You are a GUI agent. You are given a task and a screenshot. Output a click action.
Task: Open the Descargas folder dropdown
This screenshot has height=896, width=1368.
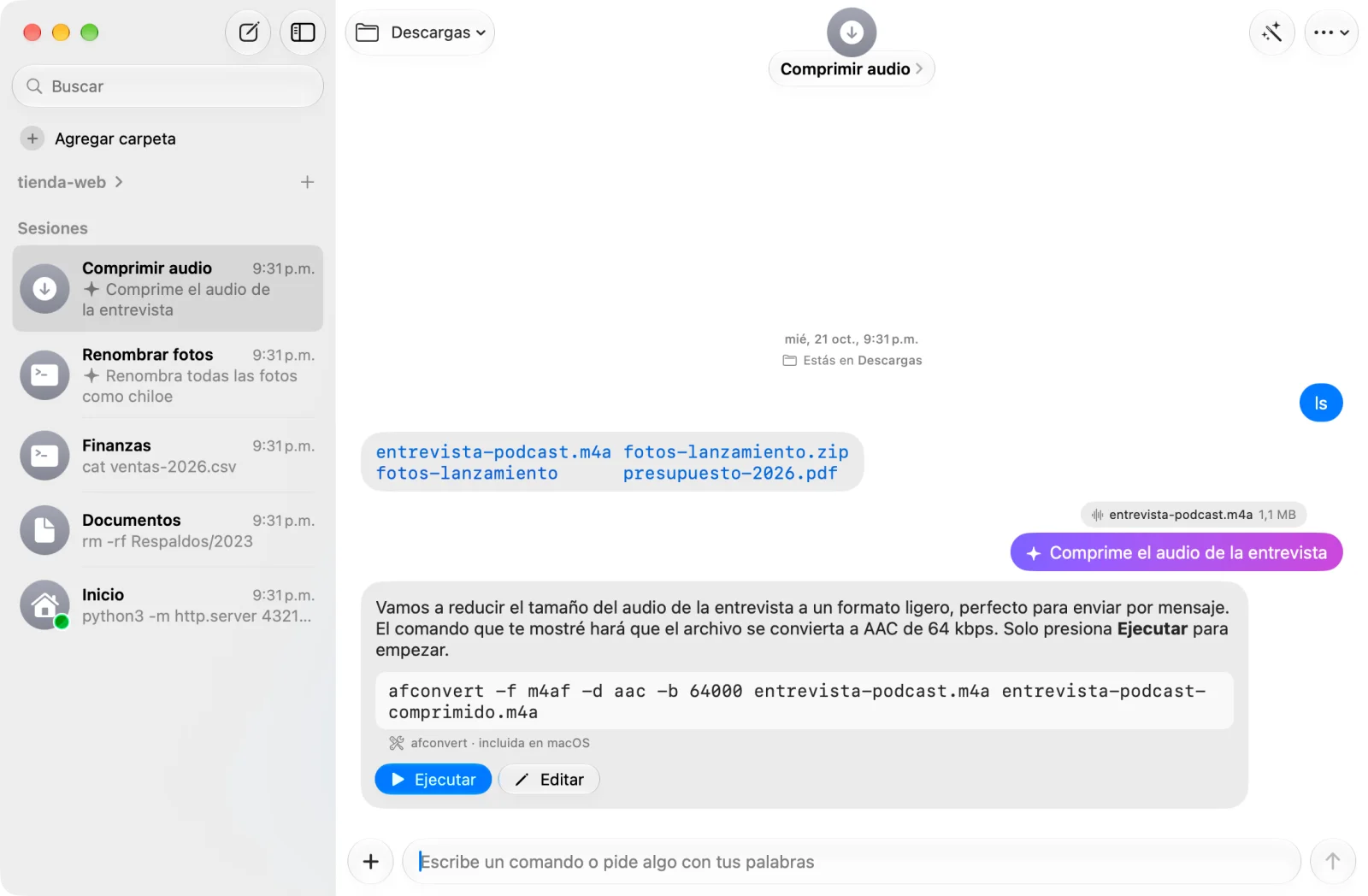click(420, 32)
